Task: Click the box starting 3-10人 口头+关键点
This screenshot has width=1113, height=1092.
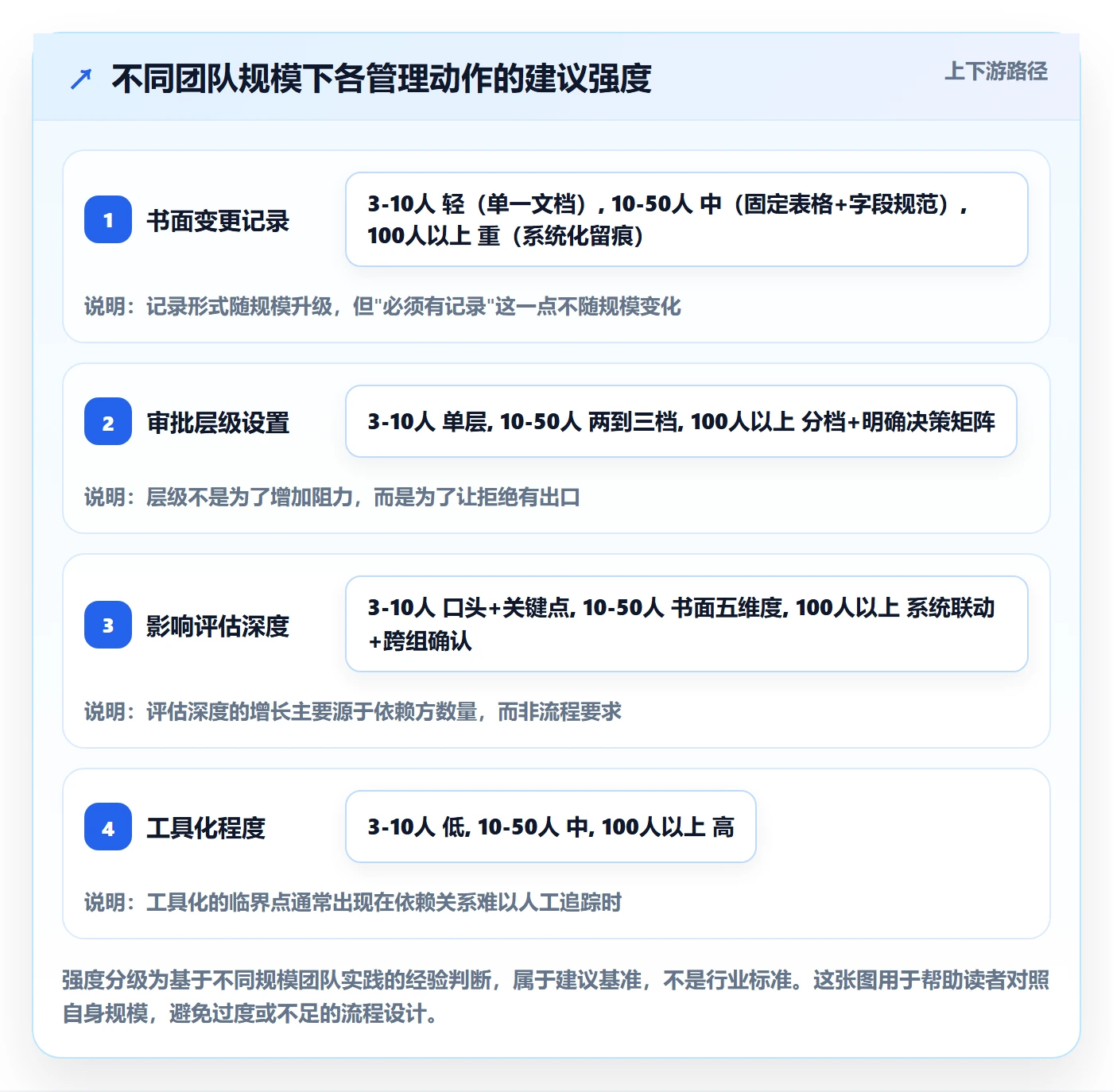Action: (x=687, y=624)
